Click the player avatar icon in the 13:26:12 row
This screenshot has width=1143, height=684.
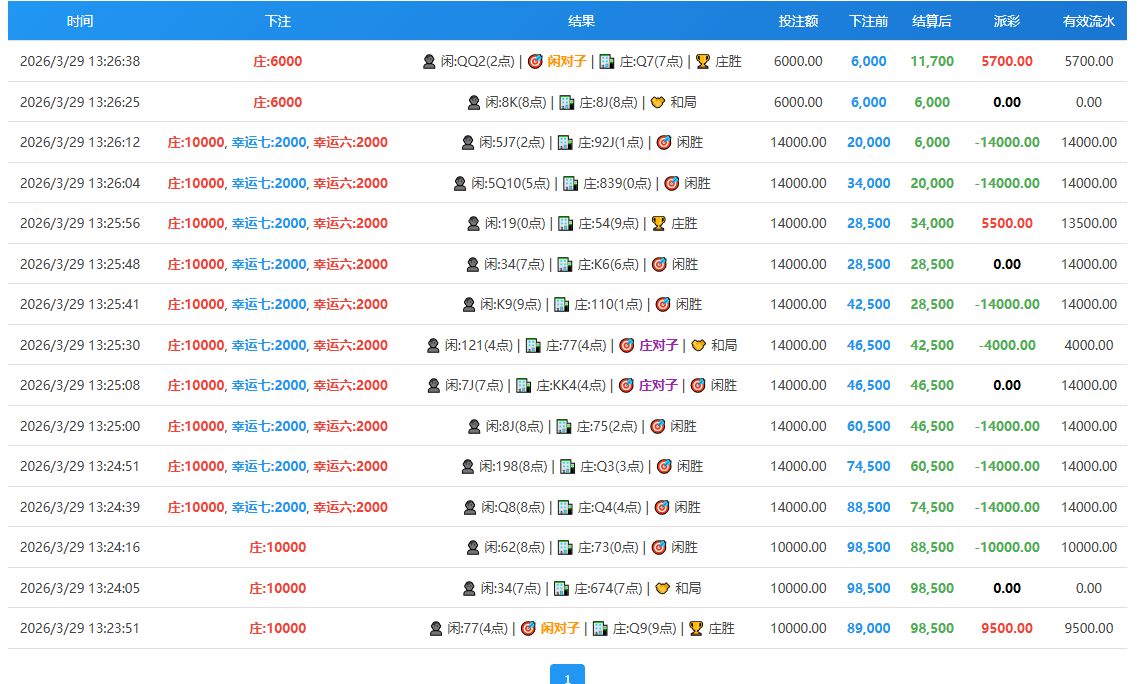pos(468,142)
